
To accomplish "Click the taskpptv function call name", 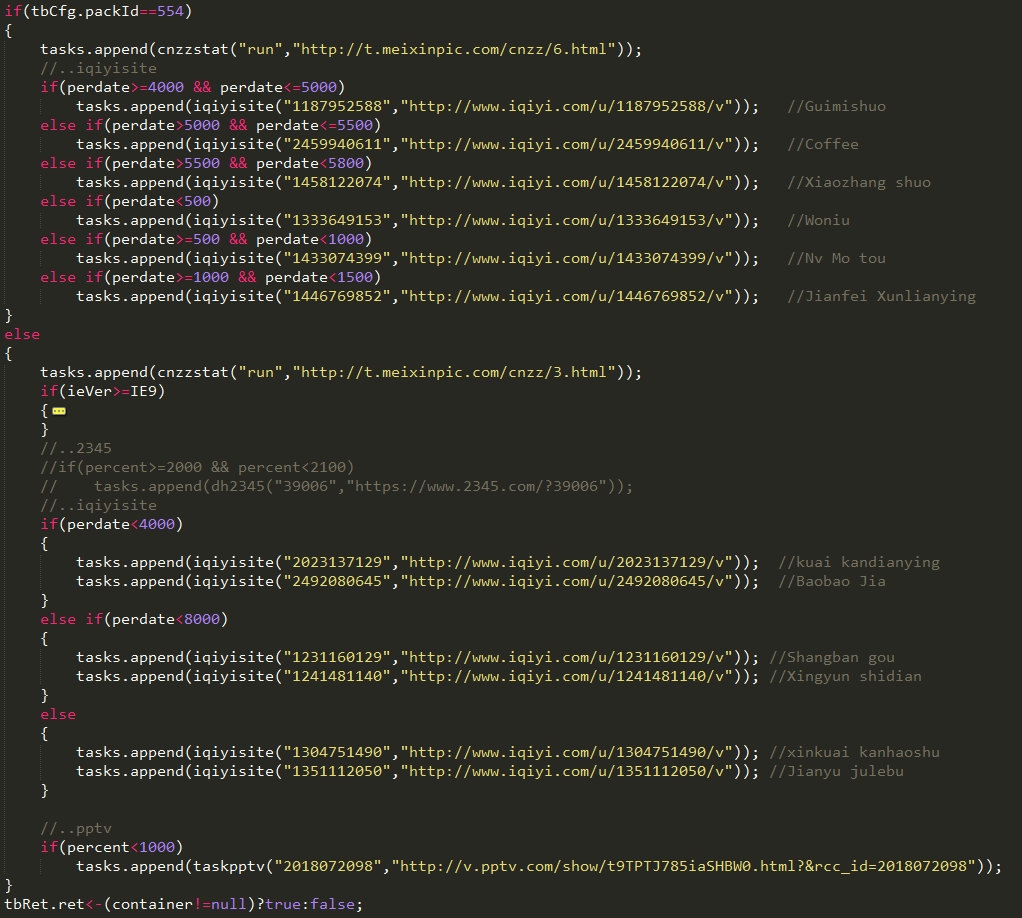I will point(228,866).
